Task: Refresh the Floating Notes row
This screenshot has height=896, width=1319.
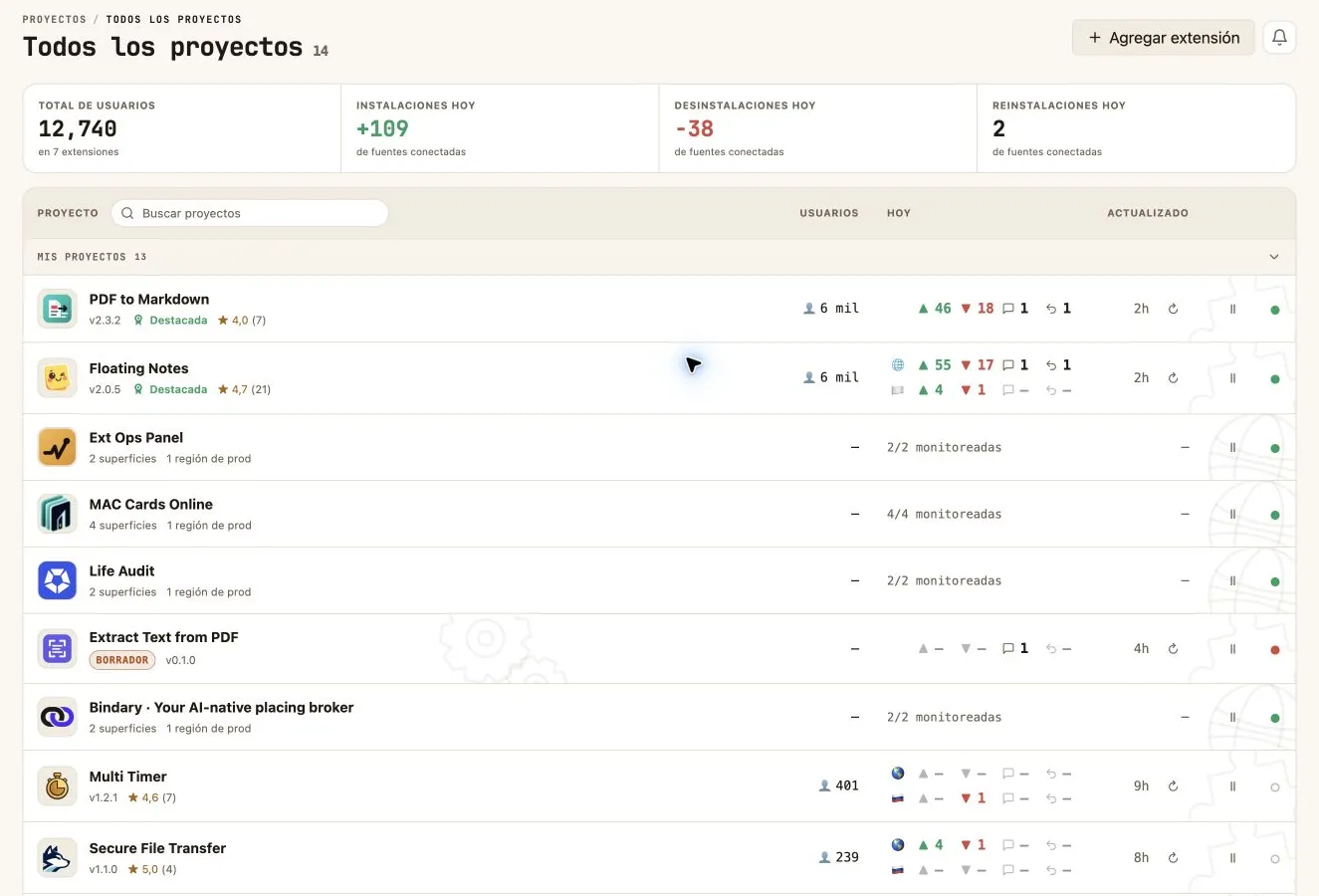Action: point(1173,378)
